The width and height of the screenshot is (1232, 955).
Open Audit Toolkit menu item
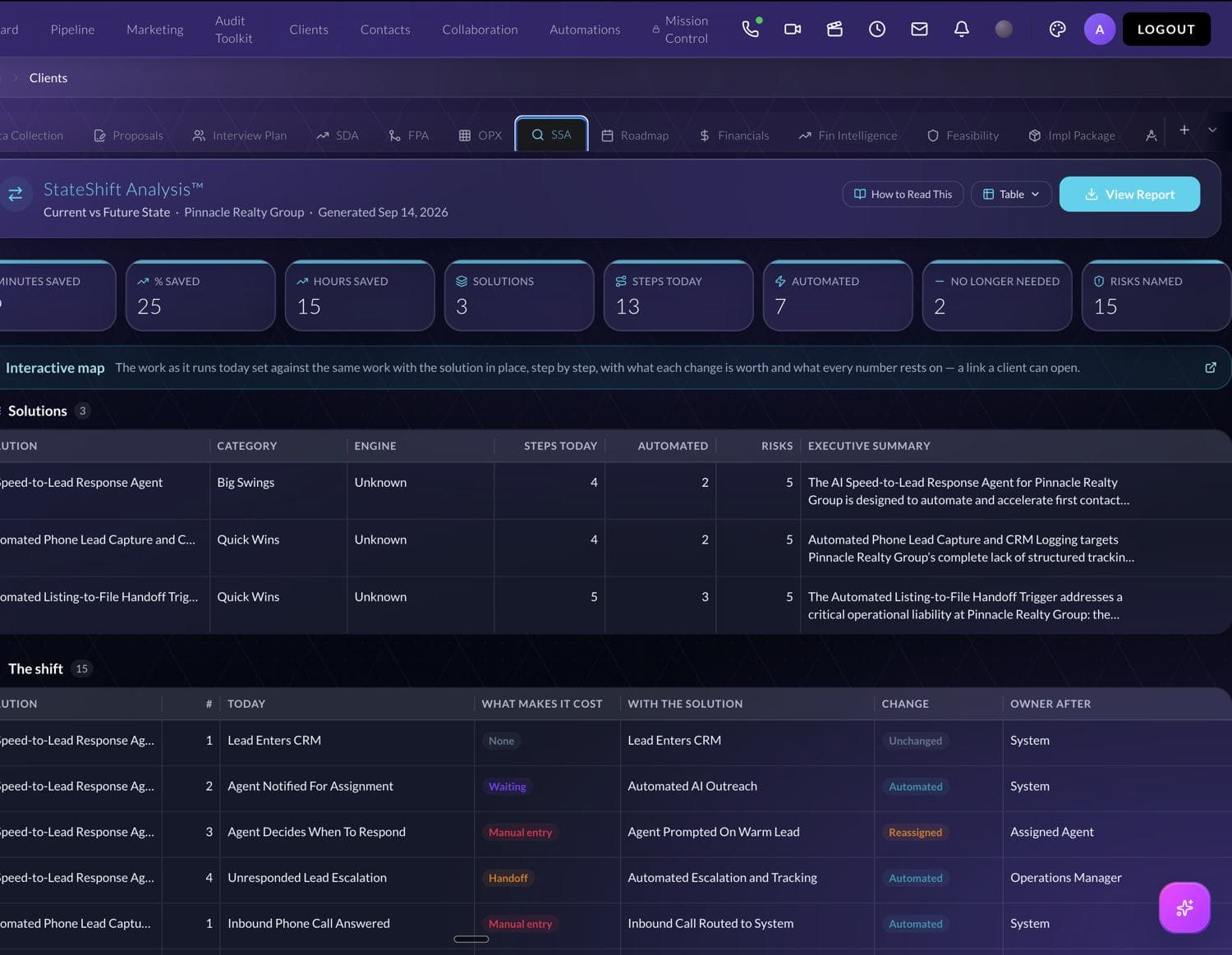point(233,30)
